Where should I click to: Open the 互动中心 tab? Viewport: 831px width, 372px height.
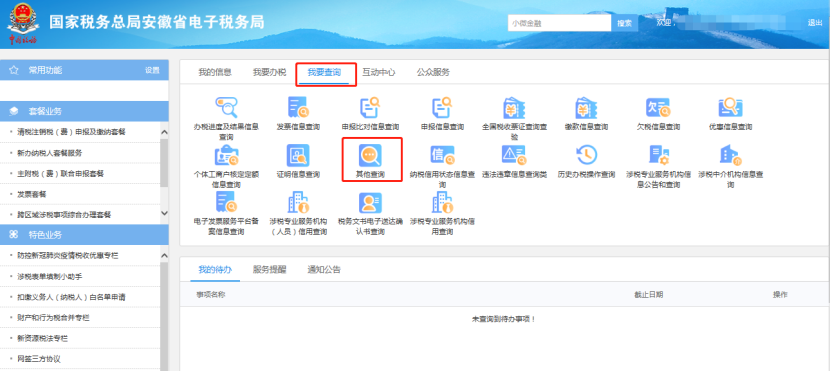click(378, 73)
